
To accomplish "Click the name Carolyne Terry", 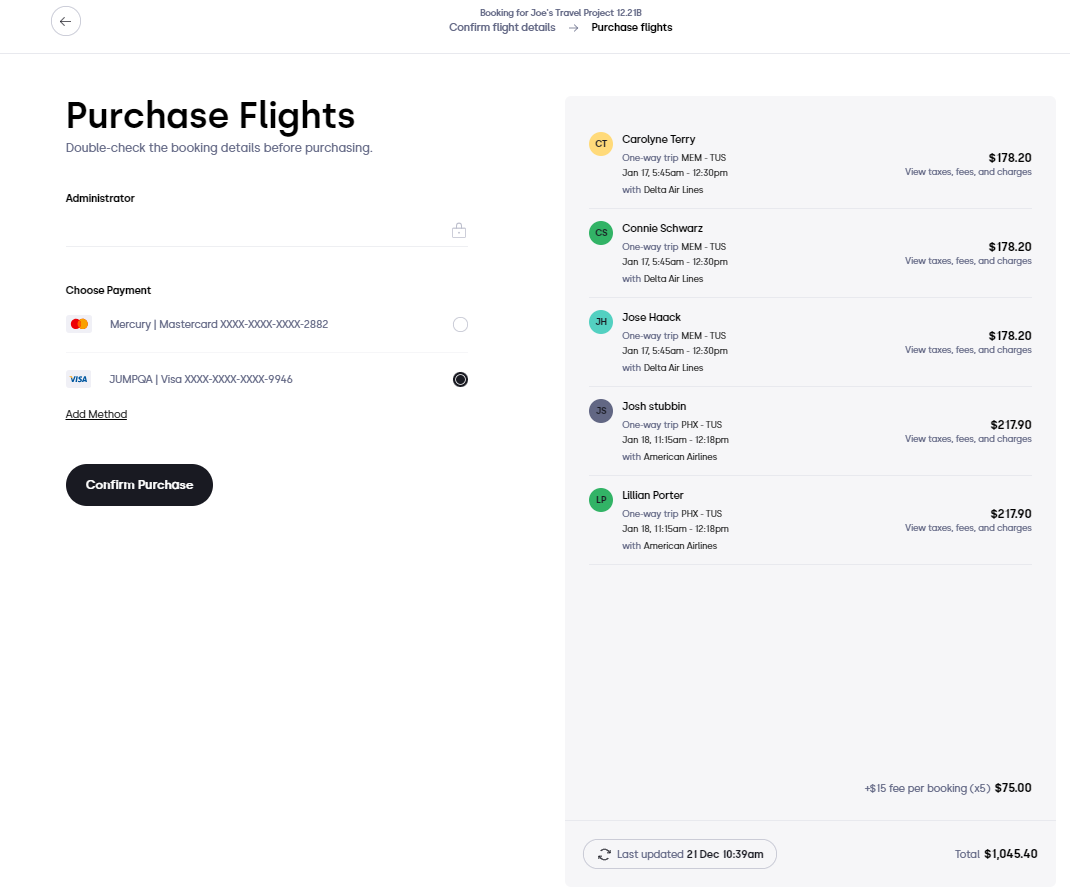I will pos(659,139).
